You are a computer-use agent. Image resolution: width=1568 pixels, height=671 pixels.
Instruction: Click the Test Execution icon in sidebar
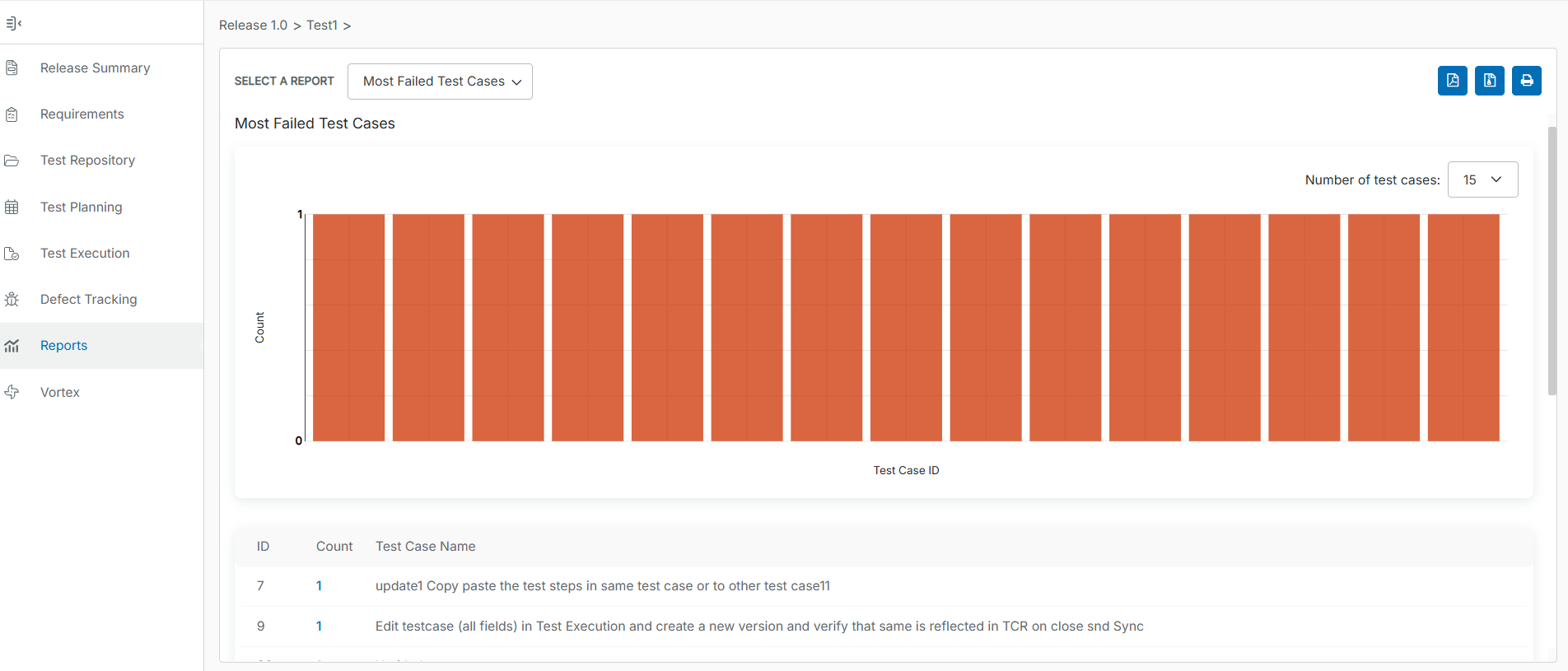(x=12, y=254)
